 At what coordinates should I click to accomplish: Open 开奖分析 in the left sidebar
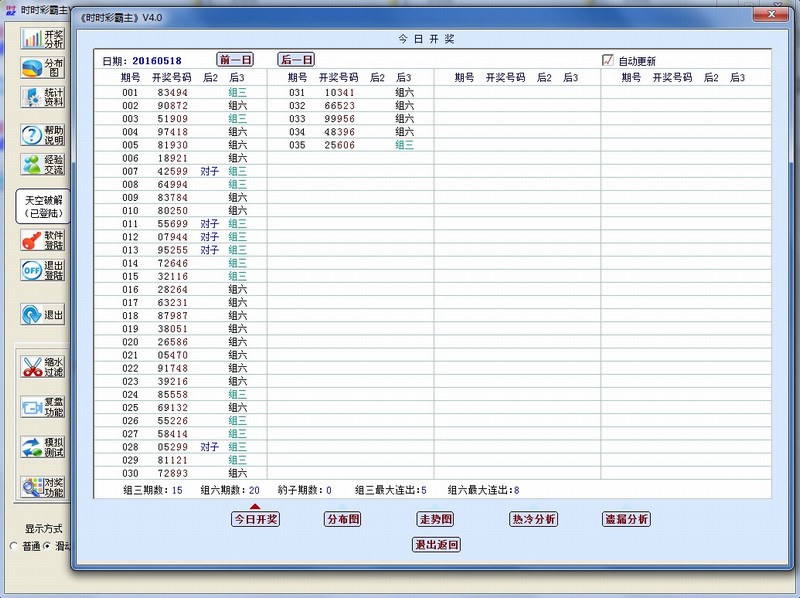(33, 39)
